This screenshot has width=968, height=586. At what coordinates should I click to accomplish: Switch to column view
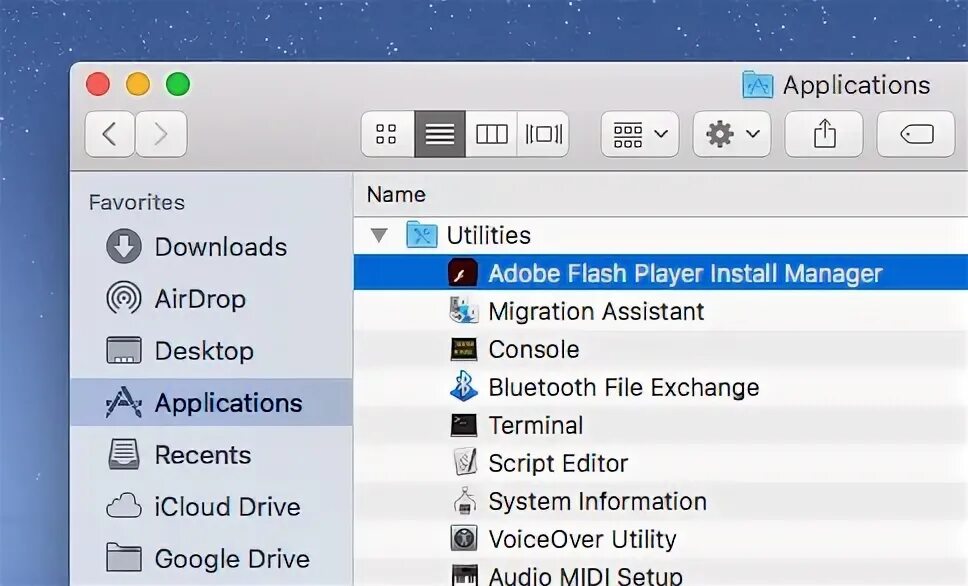491,134
